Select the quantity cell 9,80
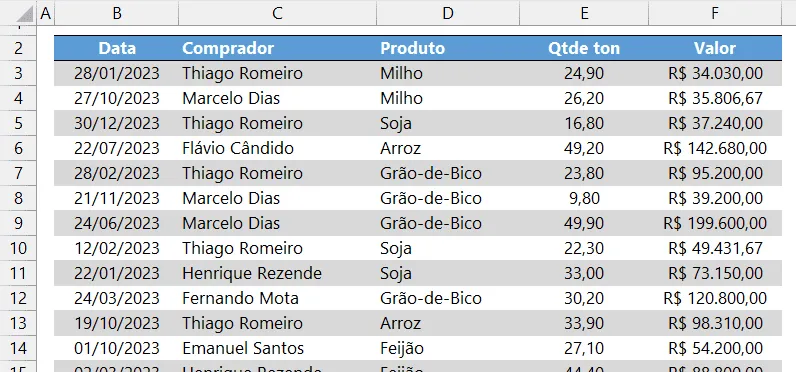796x372 pixels. pyautogui.click(x=584, y=198)
